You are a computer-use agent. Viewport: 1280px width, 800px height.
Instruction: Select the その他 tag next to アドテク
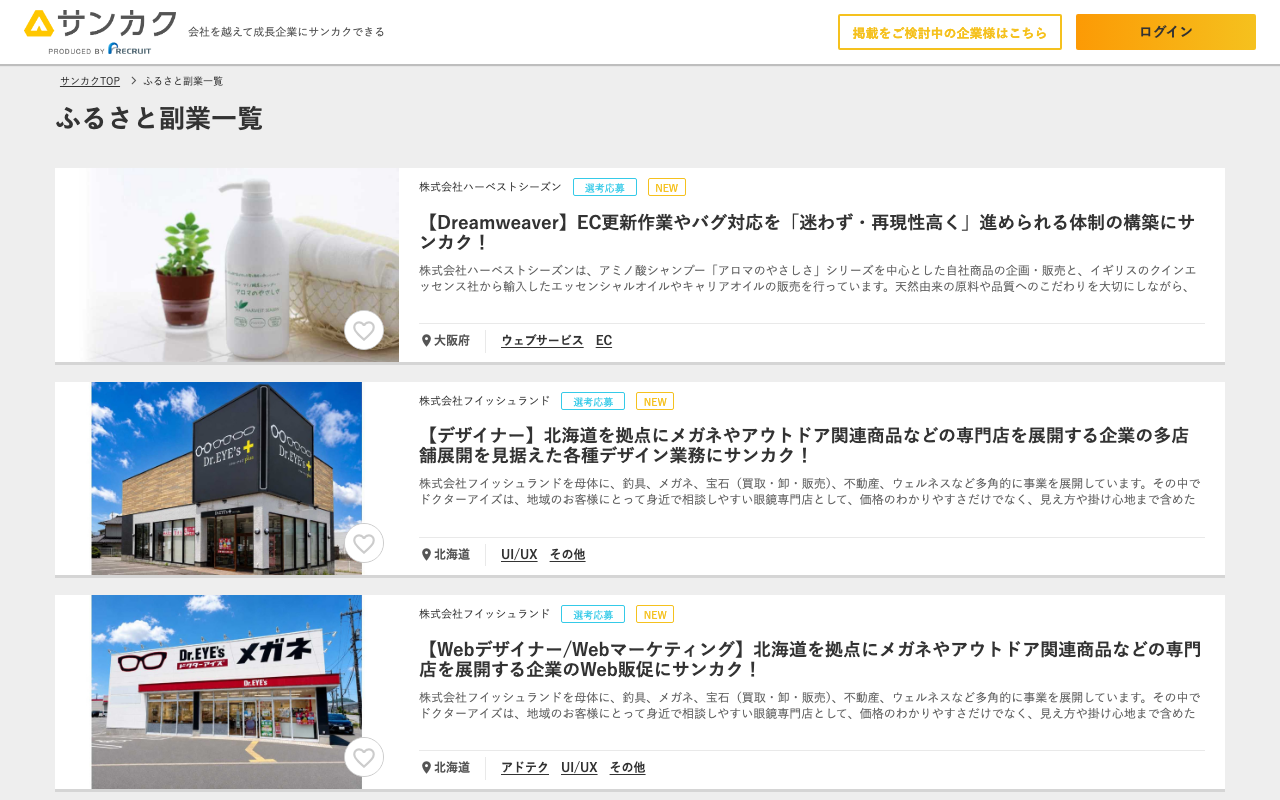pos(627,768)
